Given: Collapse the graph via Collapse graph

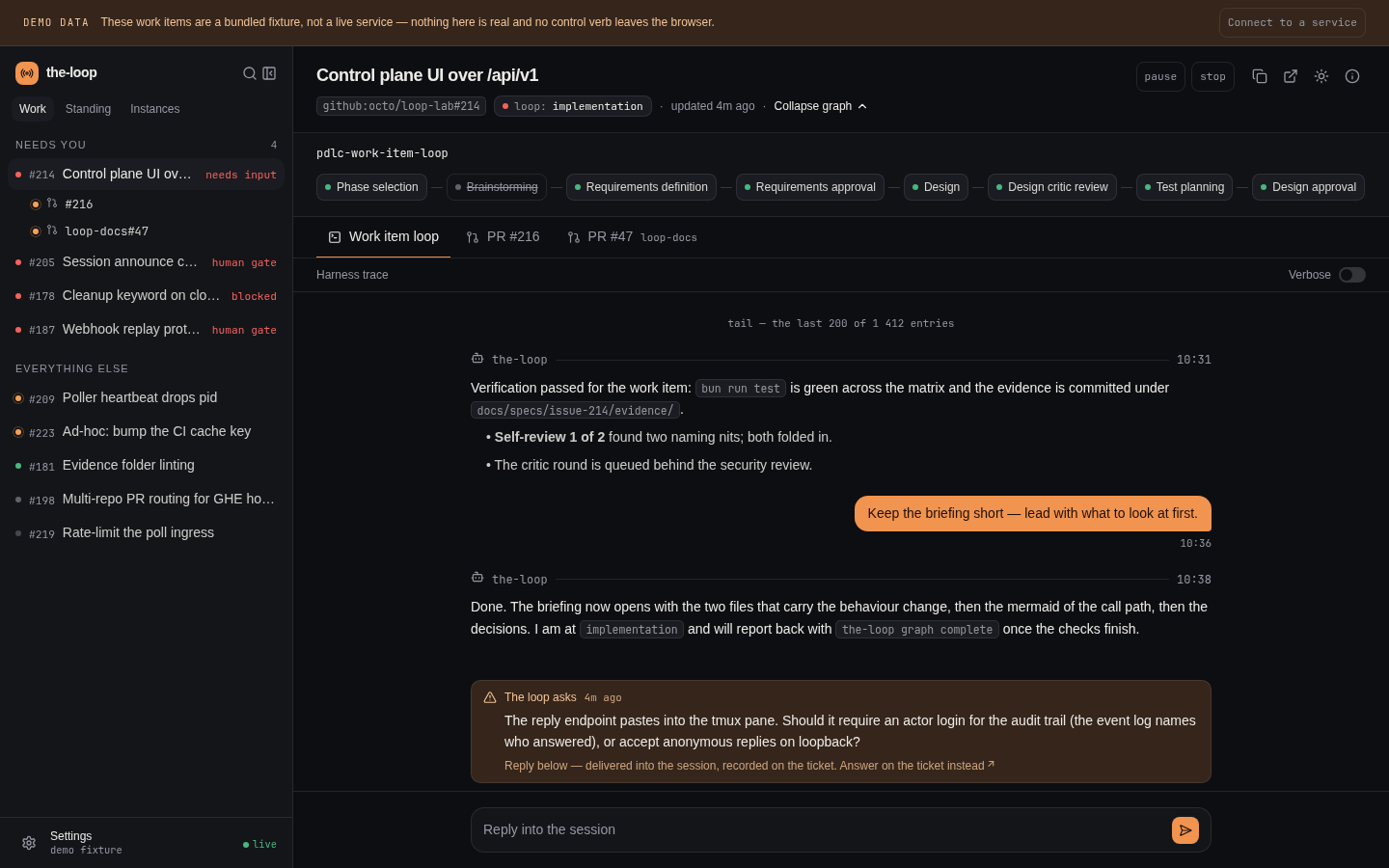Looking at the screenshot, I should coord(821,106).
